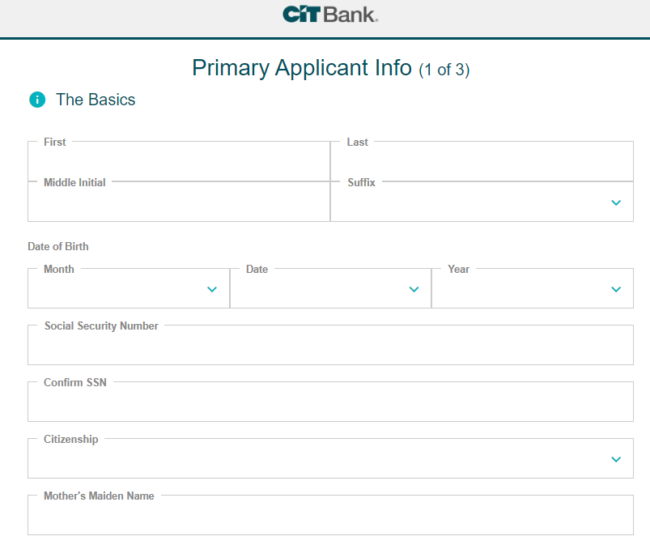The image size is (650, 549).
Task: Open the Month of birth dropdown
Action: (129, 288)
